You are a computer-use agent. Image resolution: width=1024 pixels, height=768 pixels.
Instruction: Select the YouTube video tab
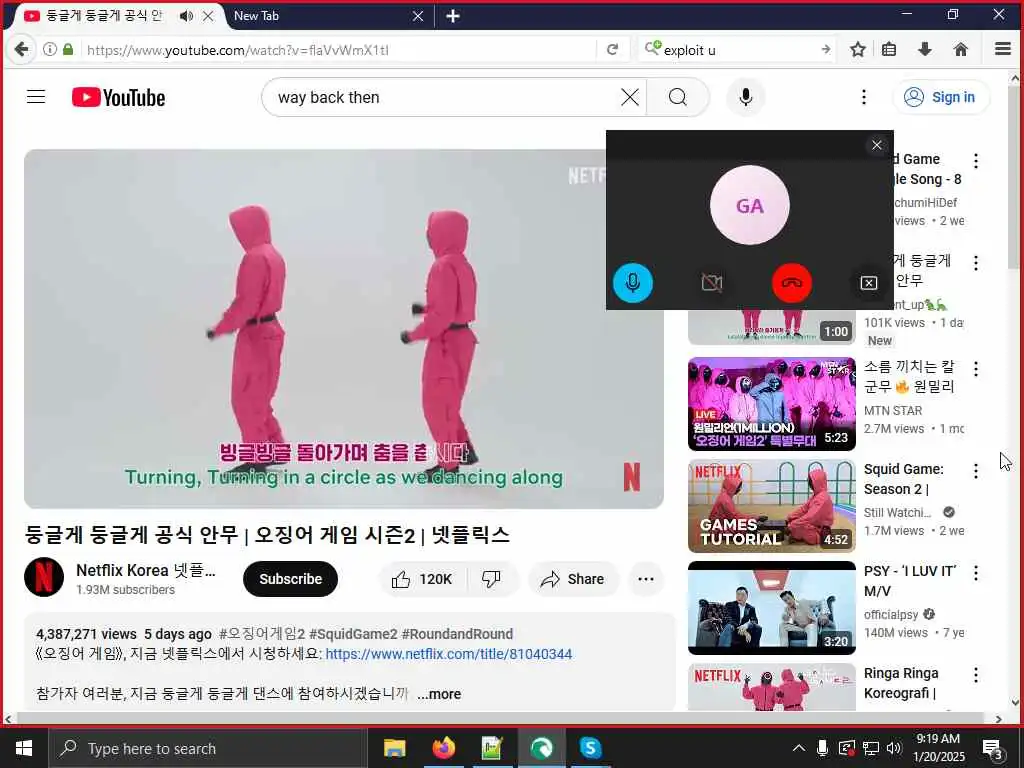103,16
